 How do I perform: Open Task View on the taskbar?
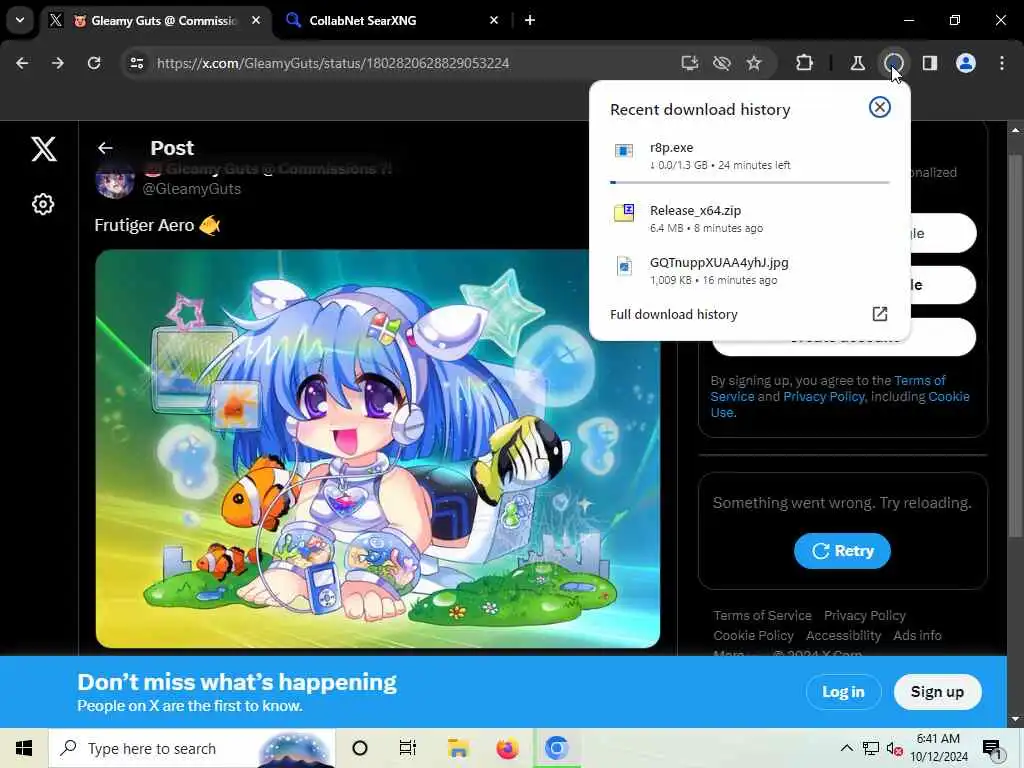(x=408, y=748)
